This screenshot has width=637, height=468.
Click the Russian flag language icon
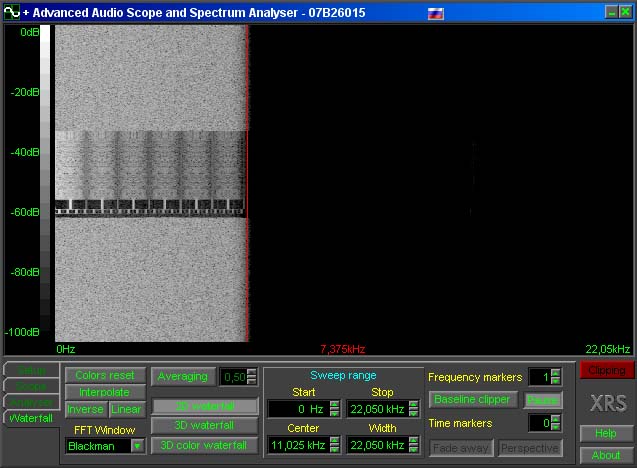tap(436, 13)
